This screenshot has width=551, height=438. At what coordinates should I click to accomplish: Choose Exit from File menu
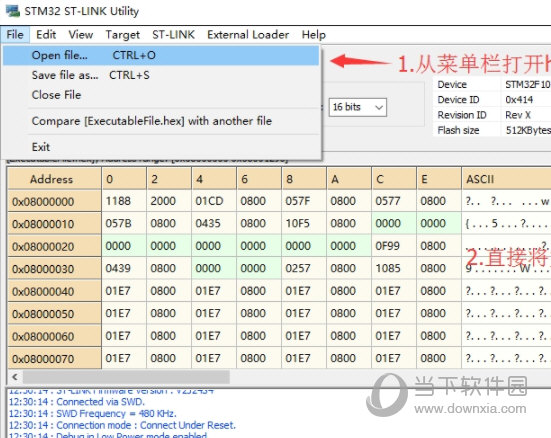(161, 147)
